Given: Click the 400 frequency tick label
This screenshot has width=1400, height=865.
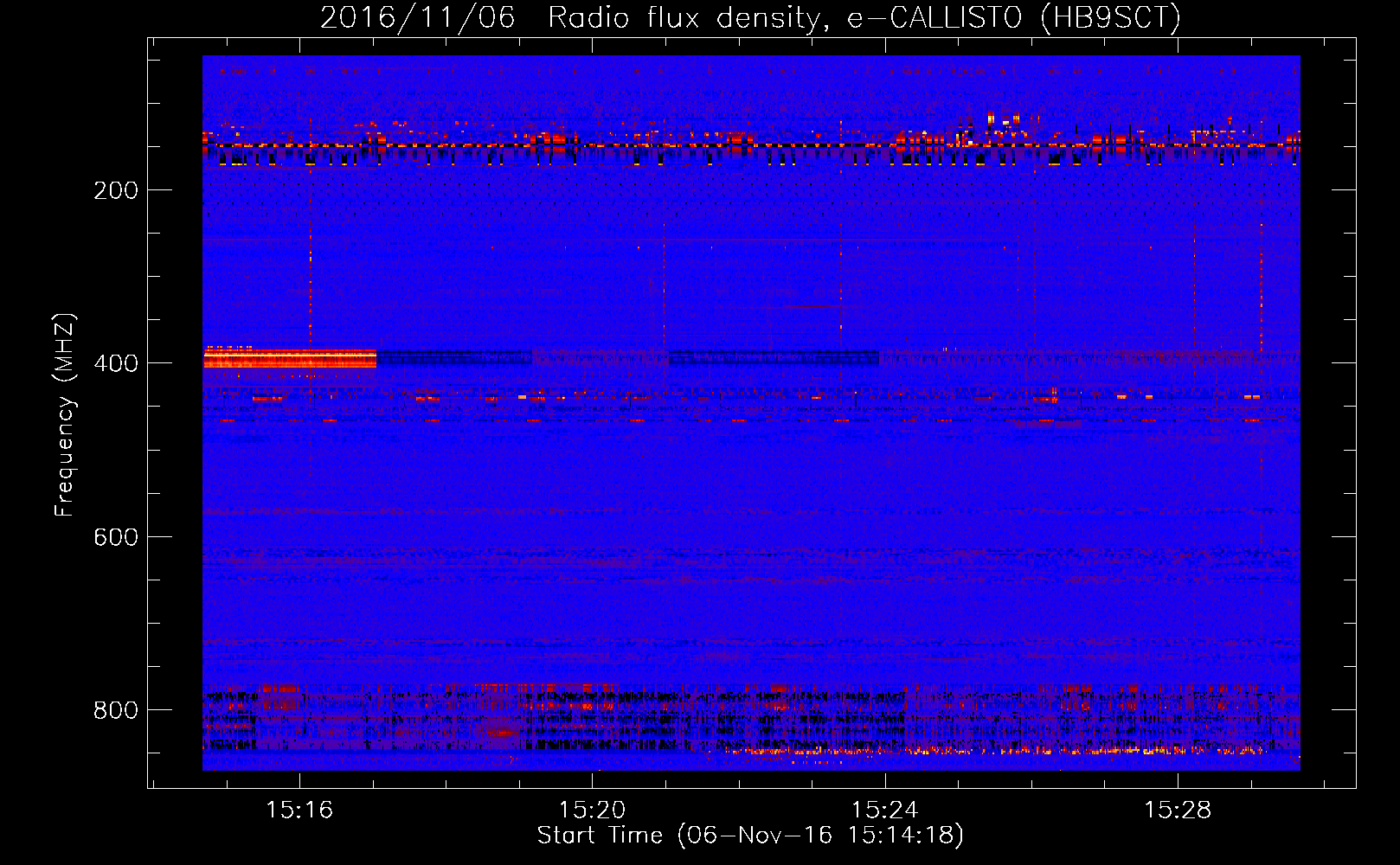Looking at the screenshot, I should click(x=116, y=363).
